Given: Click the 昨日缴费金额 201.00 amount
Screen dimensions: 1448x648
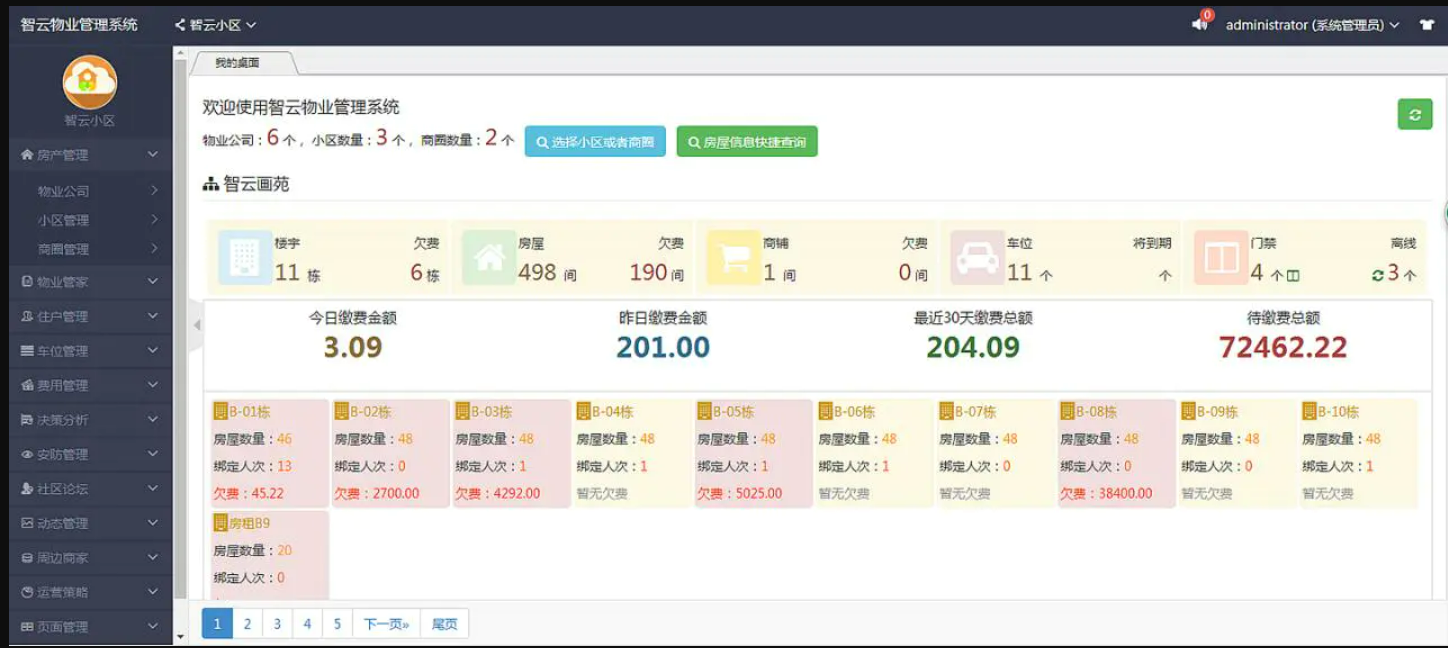Looking at the screenshot, I should 663,348.
